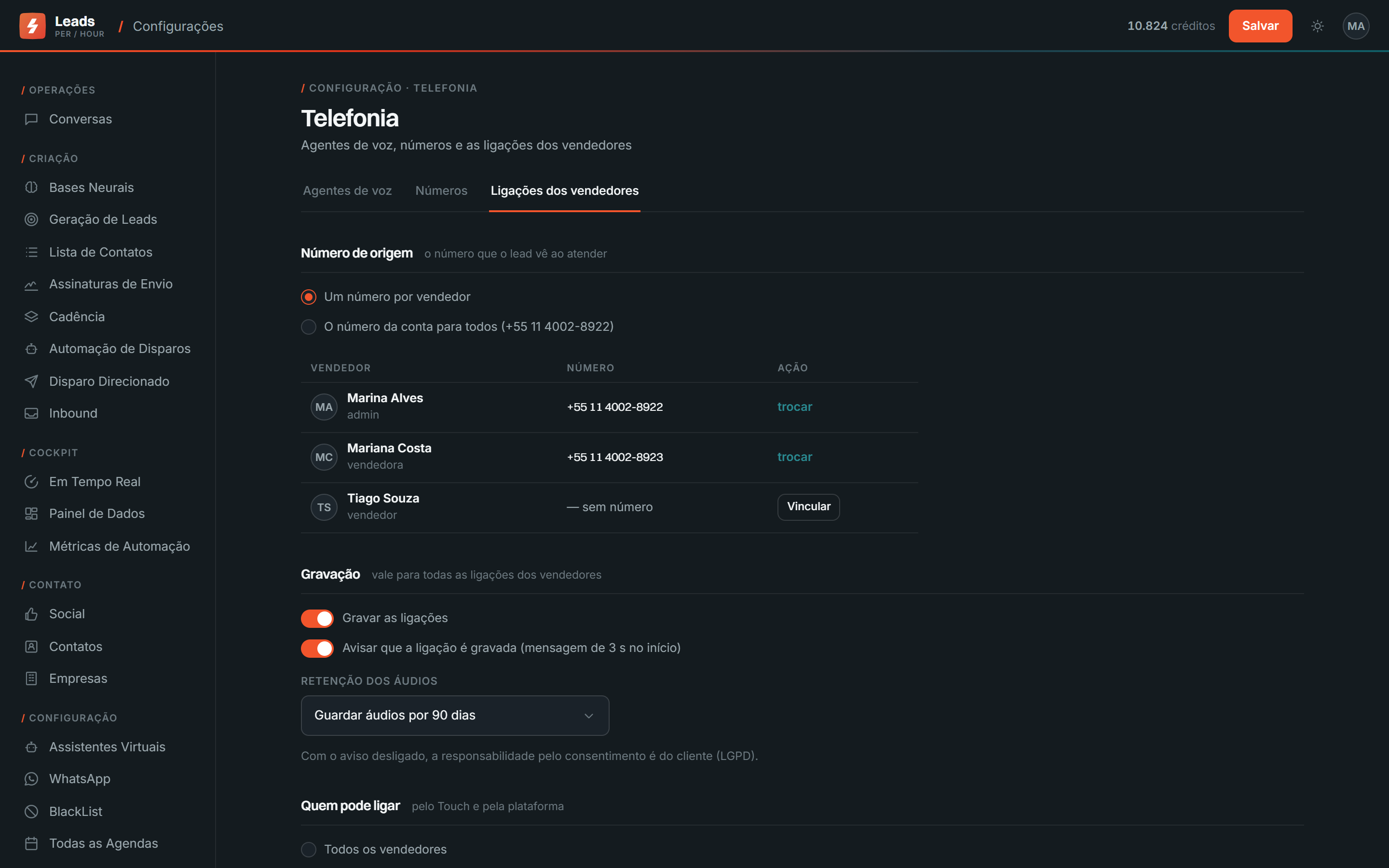Click the '+55 11 4002-8923' number cell

(x=615, y=457)
